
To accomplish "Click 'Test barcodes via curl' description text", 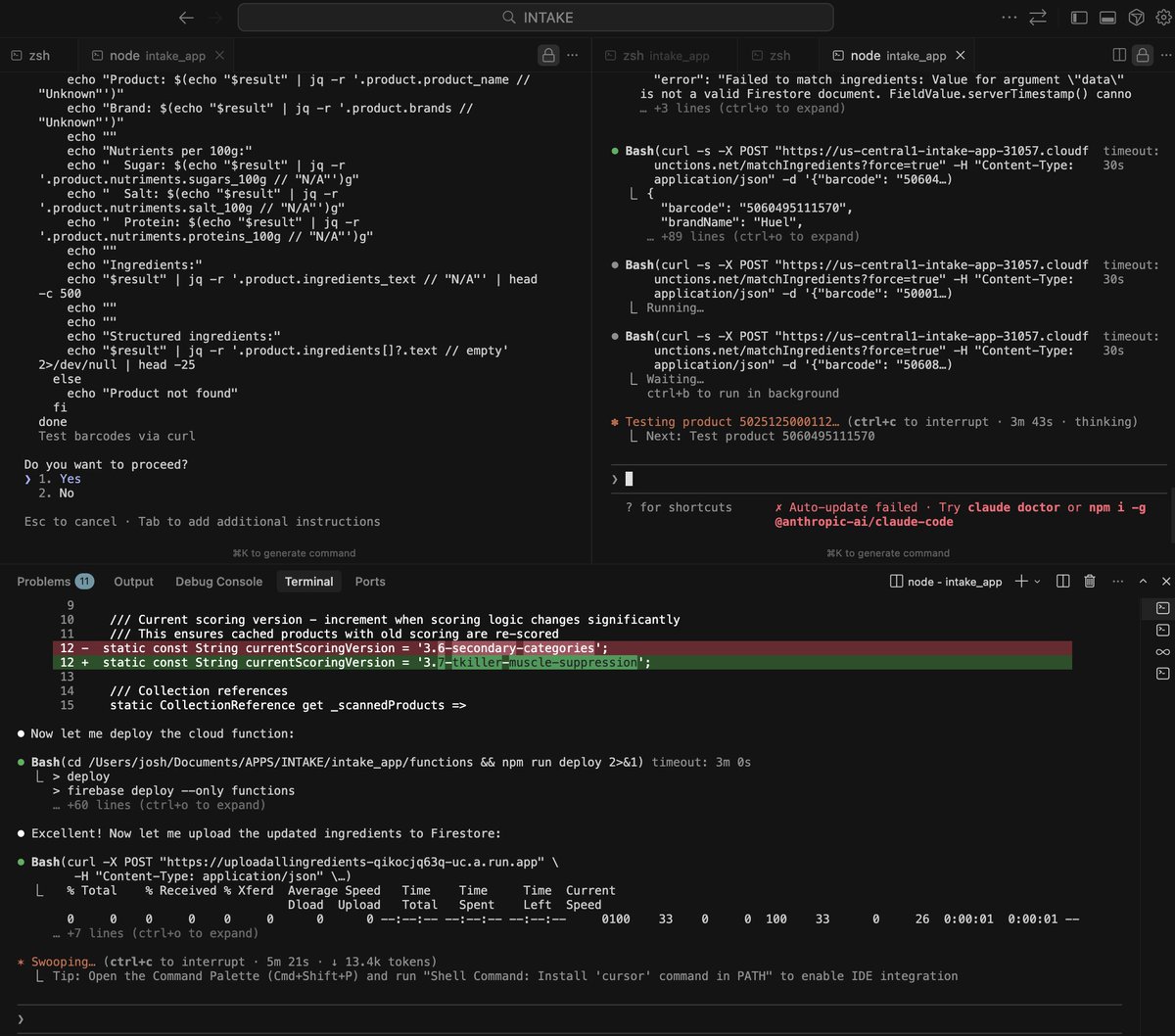I will [x=117, y=437].
